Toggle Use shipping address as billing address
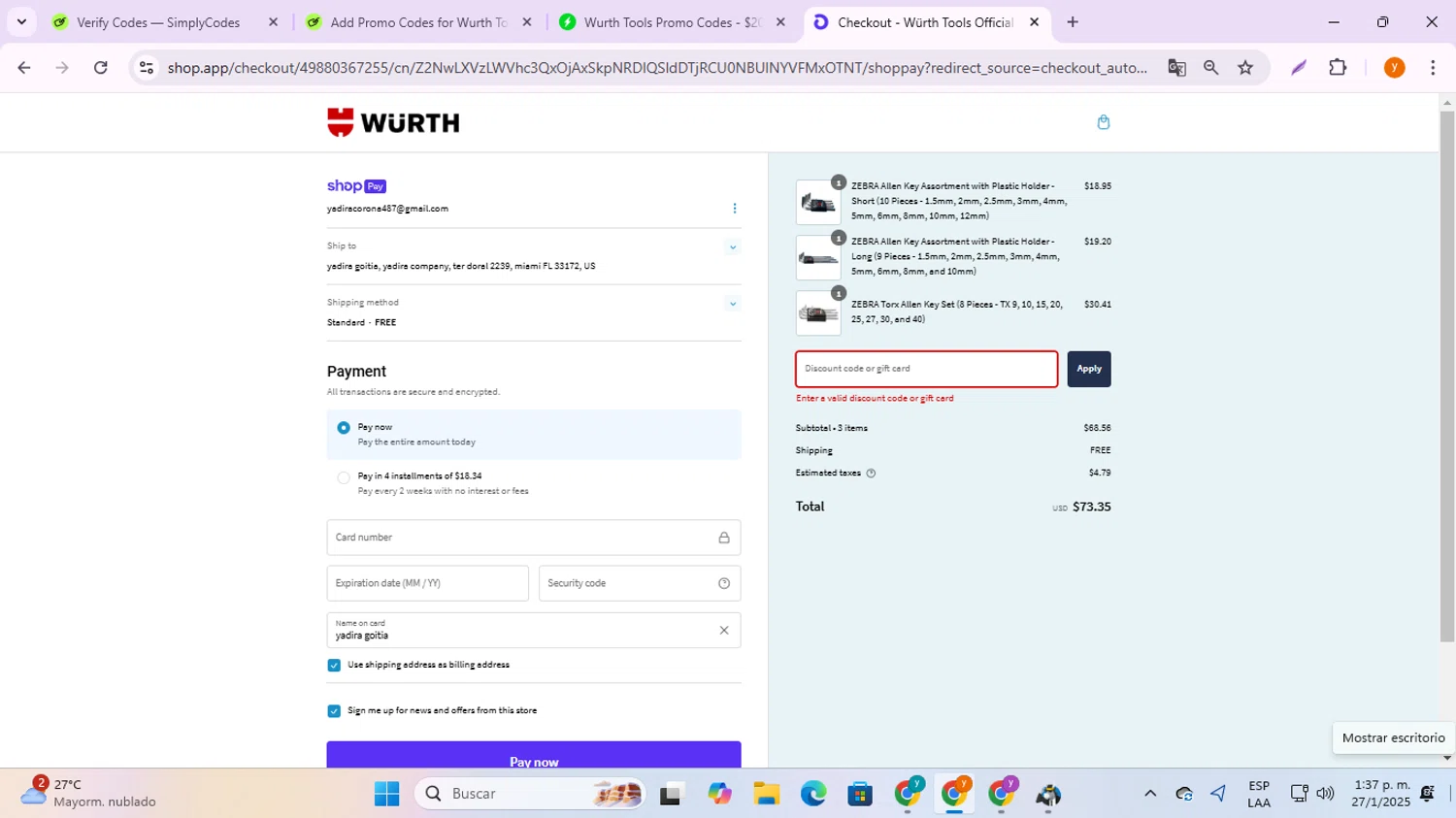The image size is (1456, 818). [334, 666]
